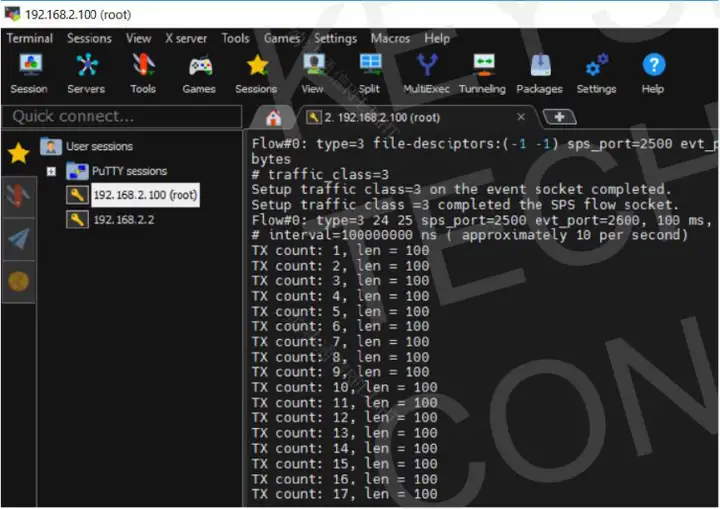This screenshot has width=720, height=509.
Task: Open the Tools menu
Action: (235, 38)
